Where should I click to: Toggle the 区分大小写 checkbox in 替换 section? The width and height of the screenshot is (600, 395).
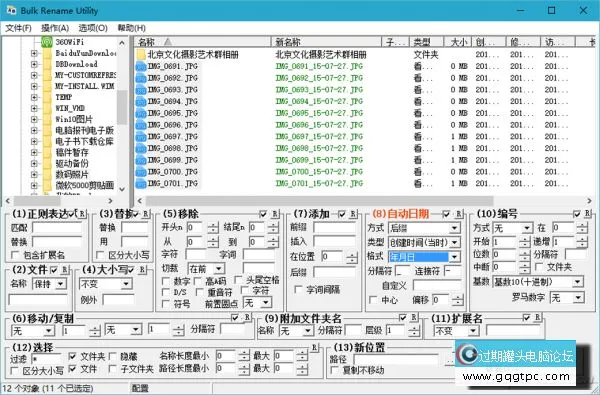[x=100, y=255]
